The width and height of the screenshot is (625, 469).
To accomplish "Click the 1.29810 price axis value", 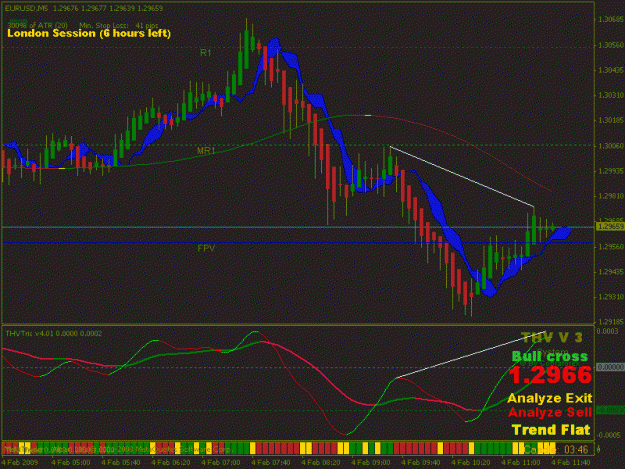I will [x=610, y=196].
